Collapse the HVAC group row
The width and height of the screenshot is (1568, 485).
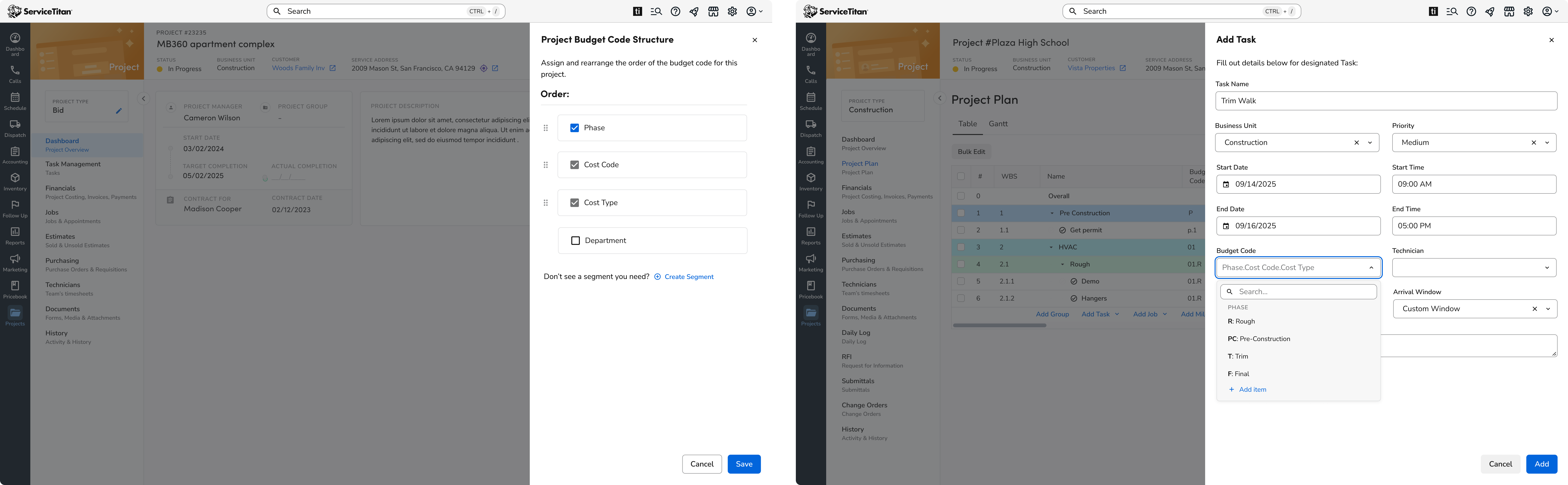coord(1051,248)
